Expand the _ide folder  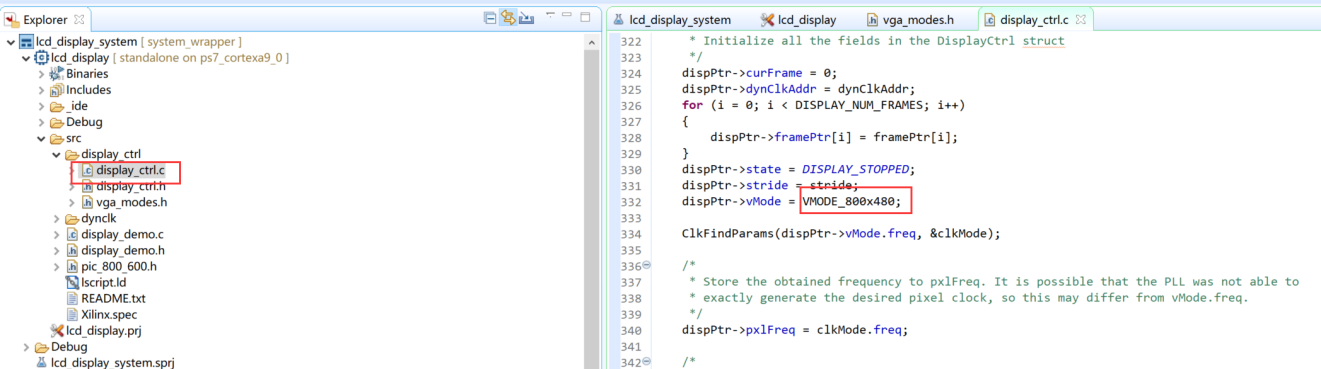pyautogui.click(x=42, y=106)
